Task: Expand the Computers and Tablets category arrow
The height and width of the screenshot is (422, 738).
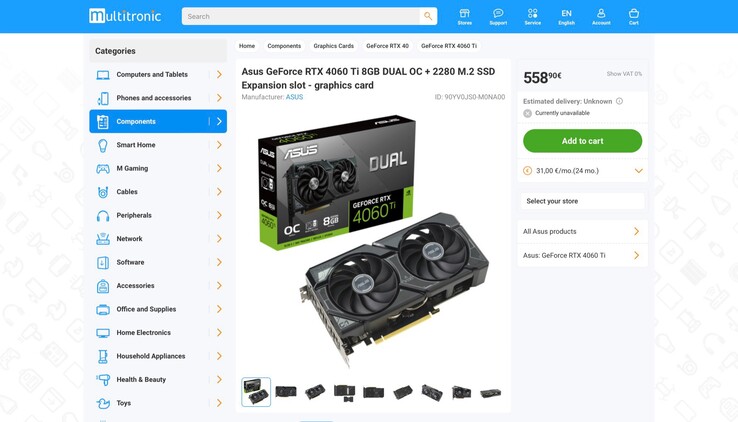Action: (219, 74)
